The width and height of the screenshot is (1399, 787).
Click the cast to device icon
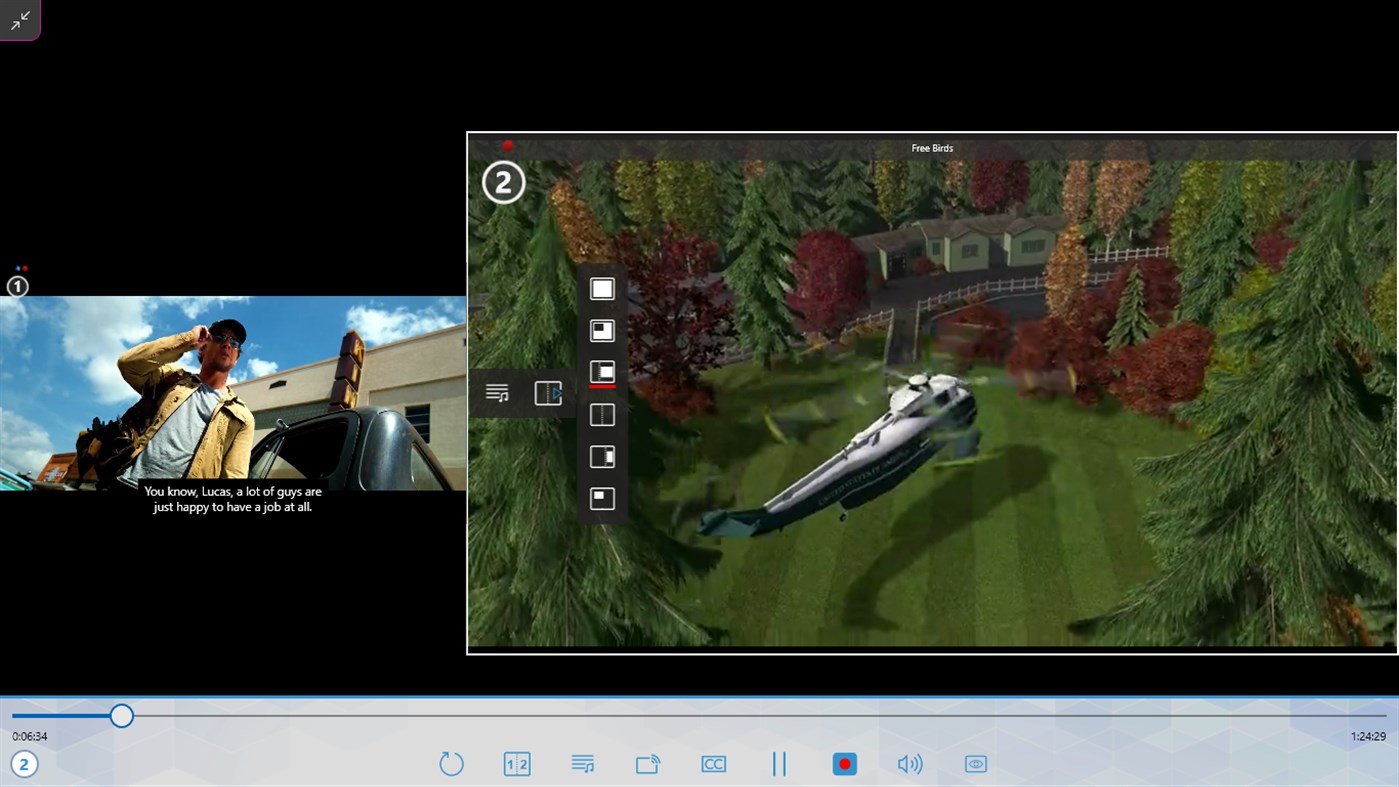click(647, 763)
